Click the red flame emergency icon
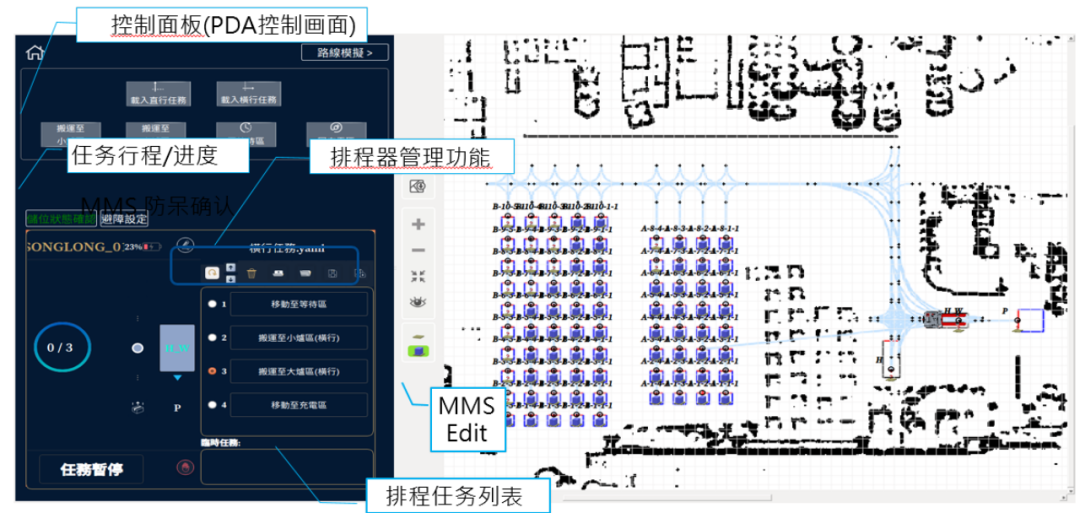 coord(184,466)
